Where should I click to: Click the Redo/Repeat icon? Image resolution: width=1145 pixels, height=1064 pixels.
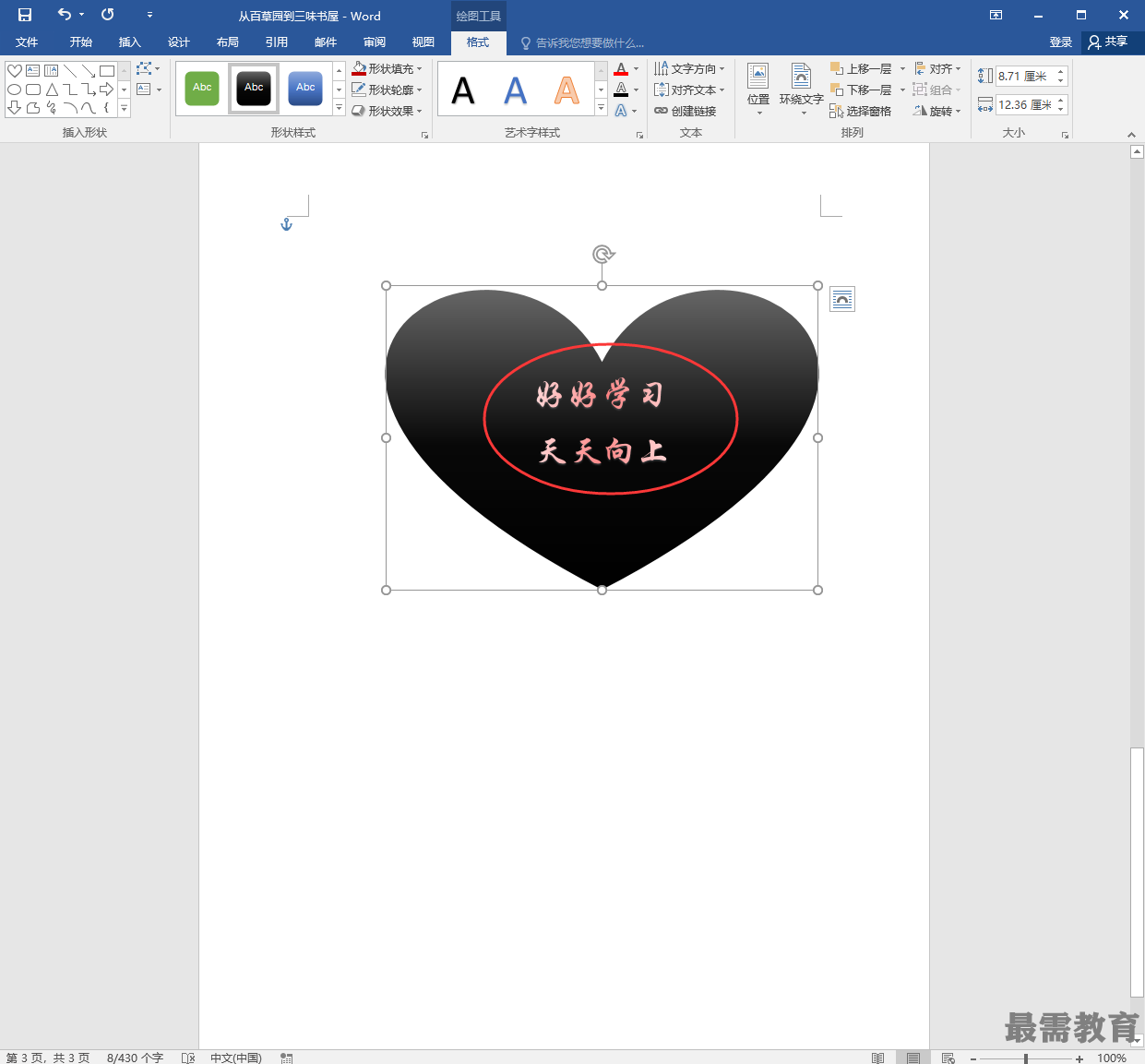coord(108,15)
